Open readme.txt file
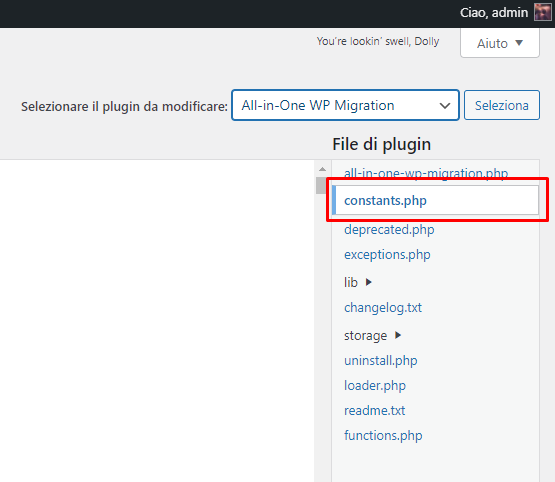Viewport: 555px width, 482px height. pos(374,411)
